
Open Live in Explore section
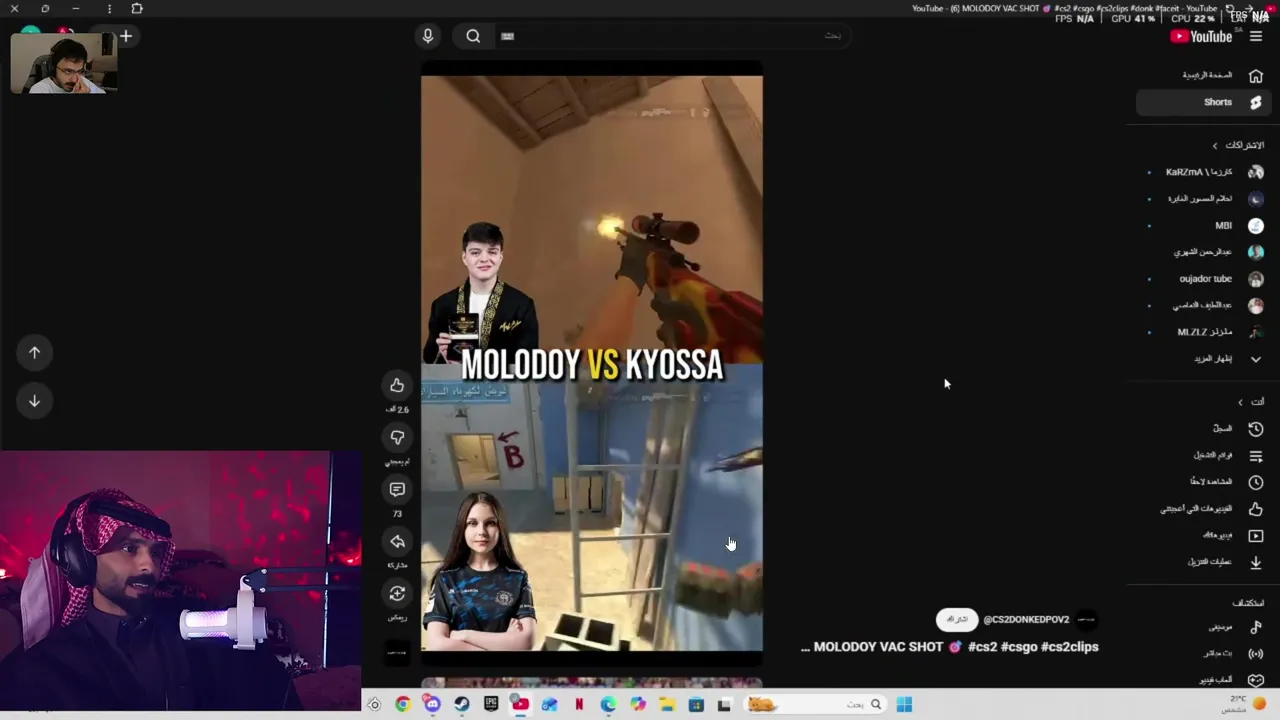(1205, 653)
